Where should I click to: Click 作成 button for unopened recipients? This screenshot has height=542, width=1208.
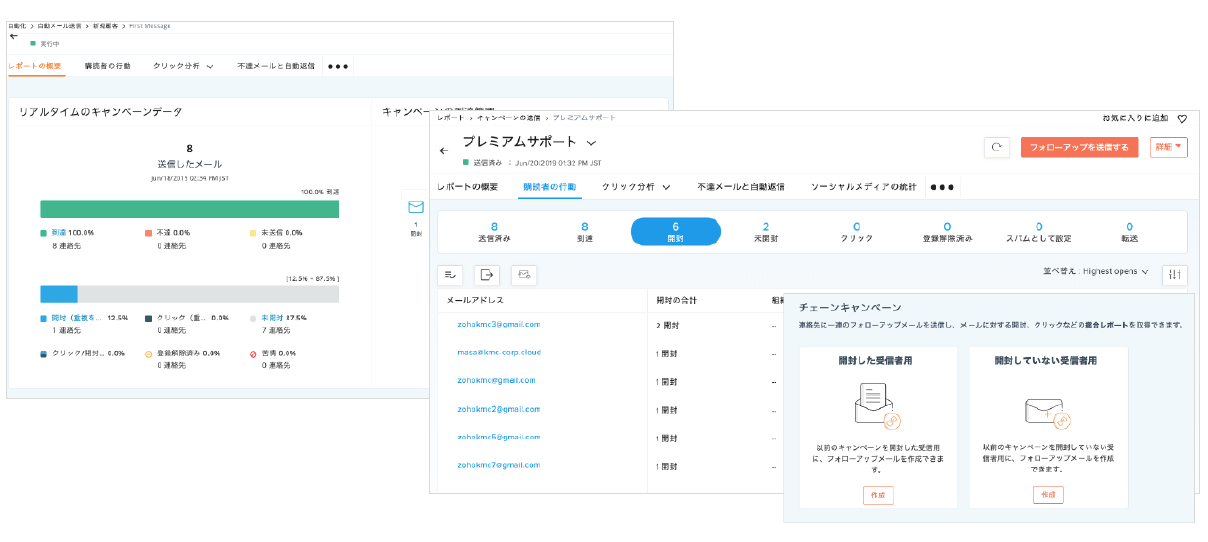click(x=1048, y=495)
